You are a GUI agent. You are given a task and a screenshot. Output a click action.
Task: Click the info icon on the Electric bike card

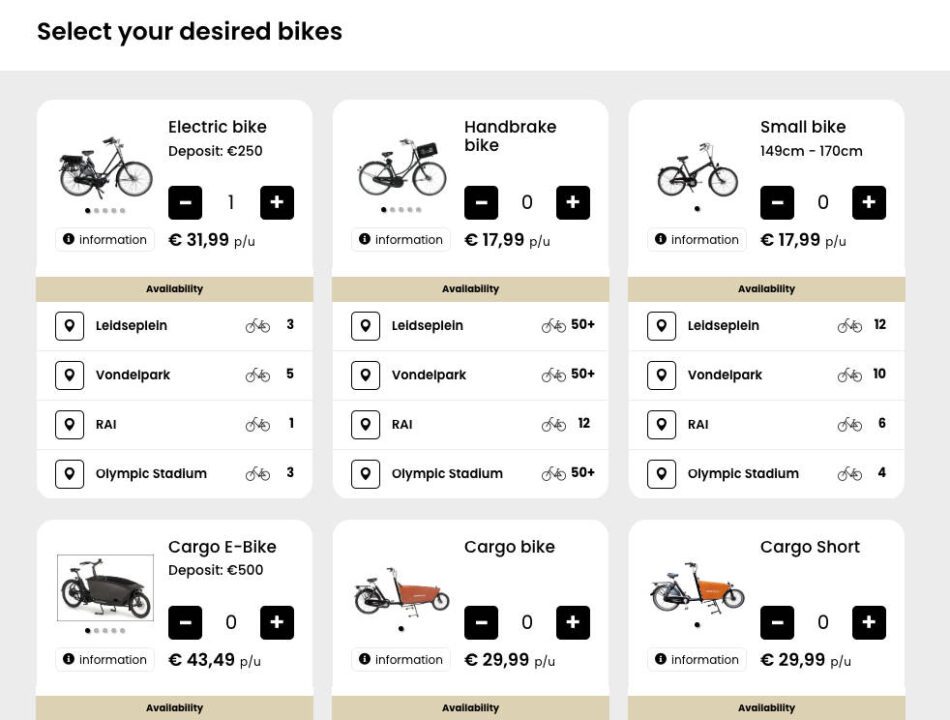(68, 239)
